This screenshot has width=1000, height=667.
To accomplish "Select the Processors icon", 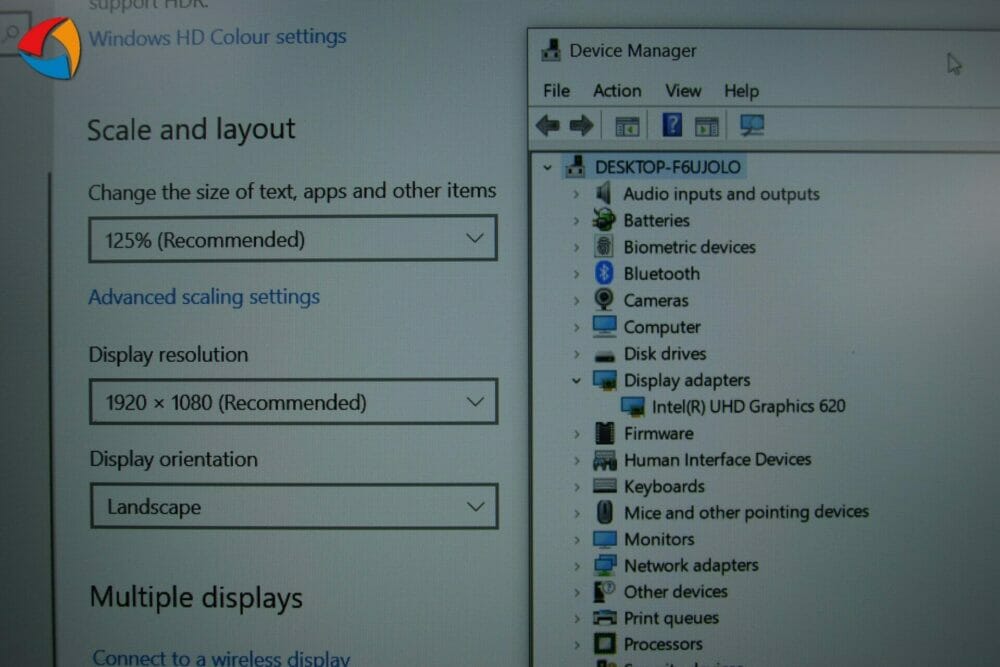I will coord(605,643).
